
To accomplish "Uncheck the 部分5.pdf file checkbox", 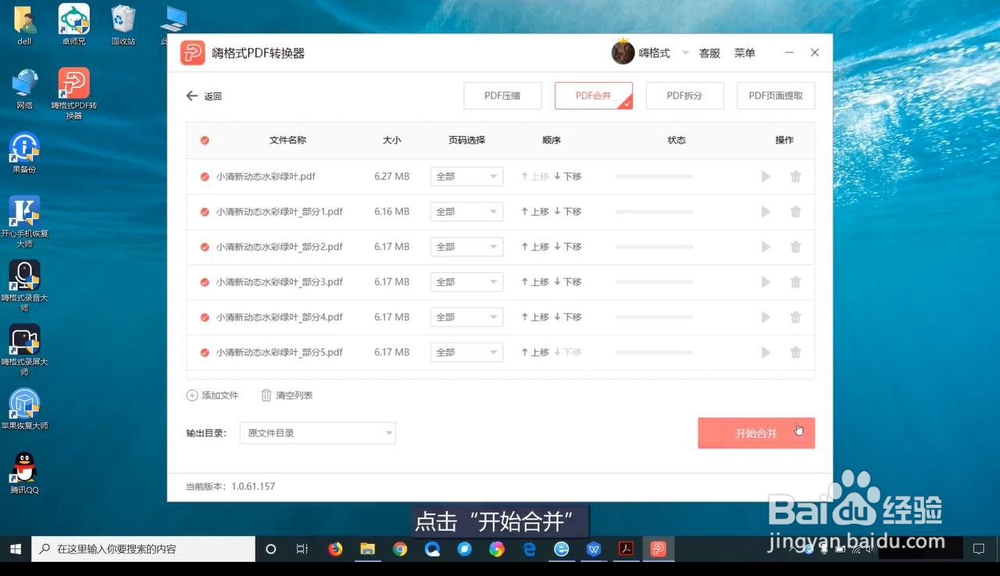I will coord(205,352).
